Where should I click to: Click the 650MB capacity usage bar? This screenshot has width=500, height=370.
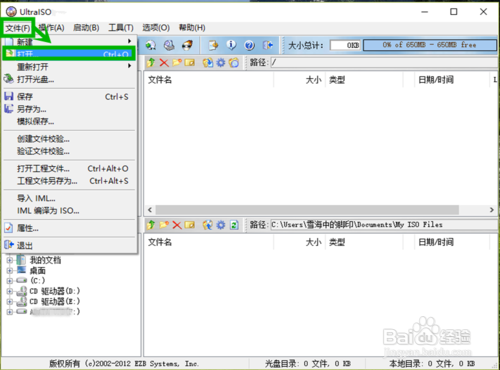click(x=430, y=45)
